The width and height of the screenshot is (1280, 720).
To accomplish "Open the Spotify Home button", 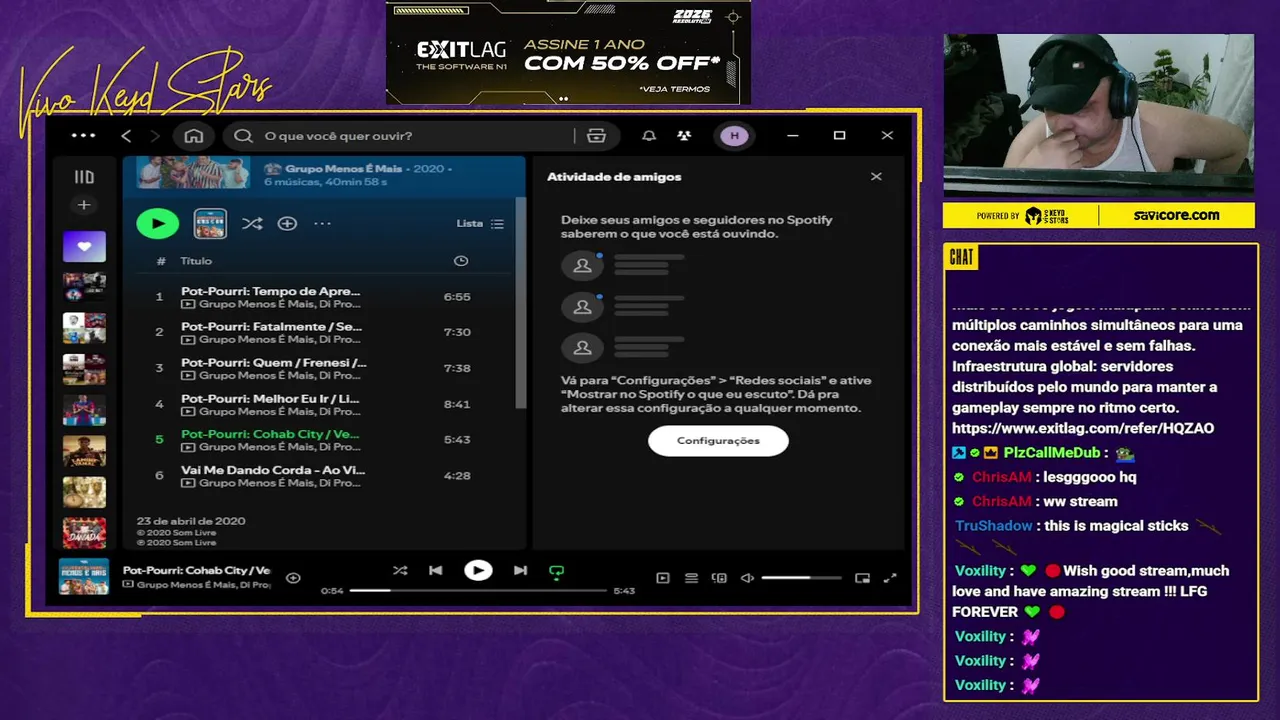I will pyautogui.click(x=194, y=136).
